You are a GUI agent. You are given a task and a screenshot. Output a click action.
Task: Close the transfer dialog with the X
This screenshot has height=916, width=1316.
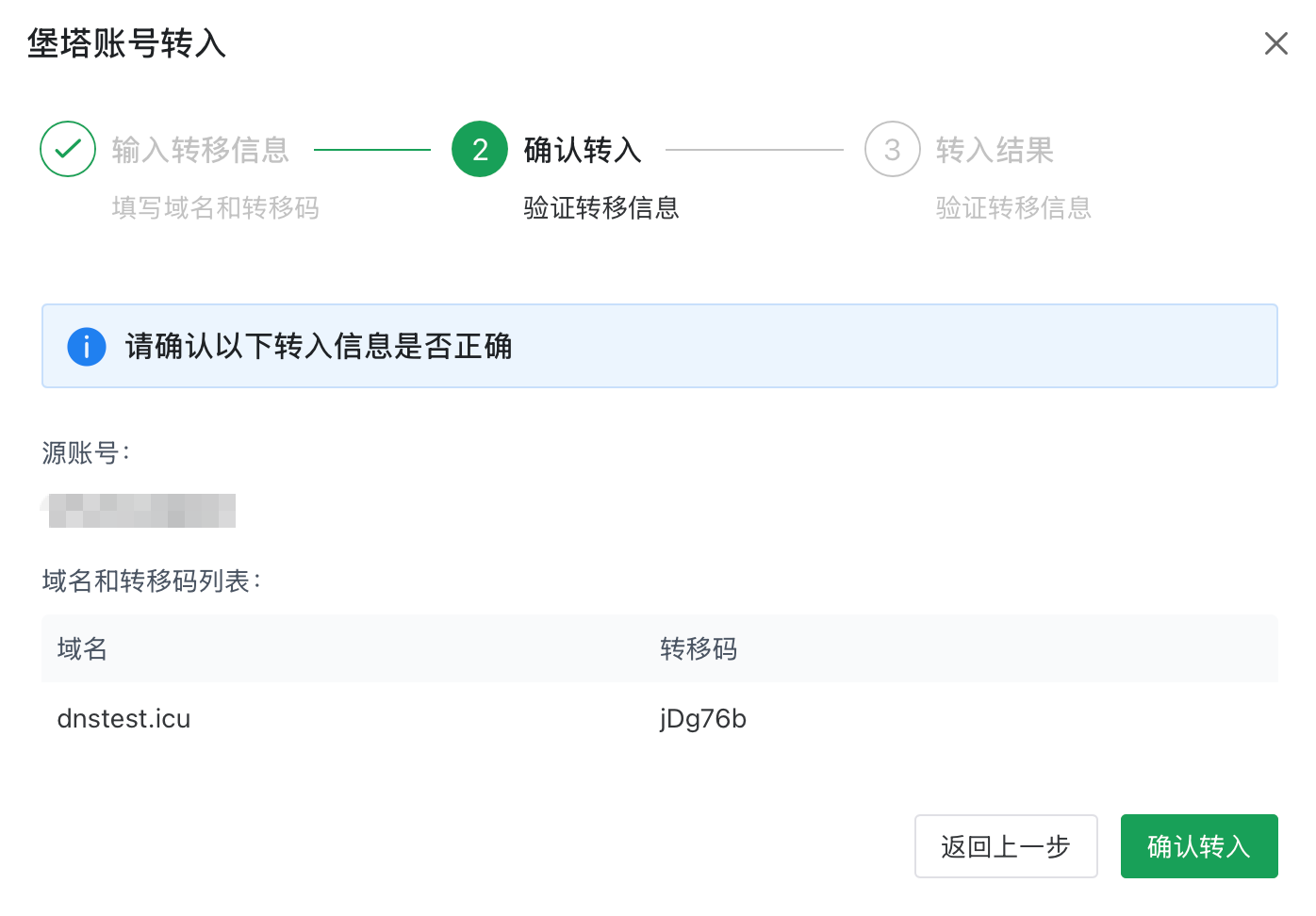(x=1275, y=42)
